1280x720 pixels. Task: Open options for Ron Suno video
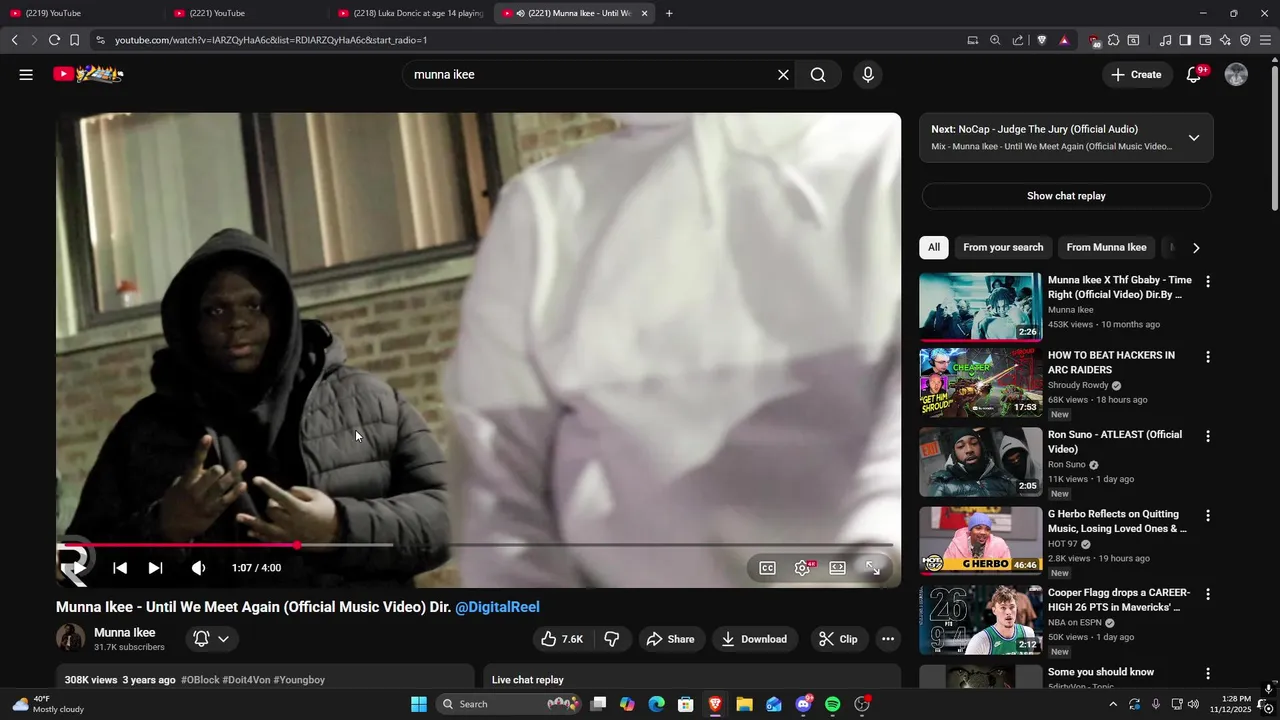[1207, 436]
